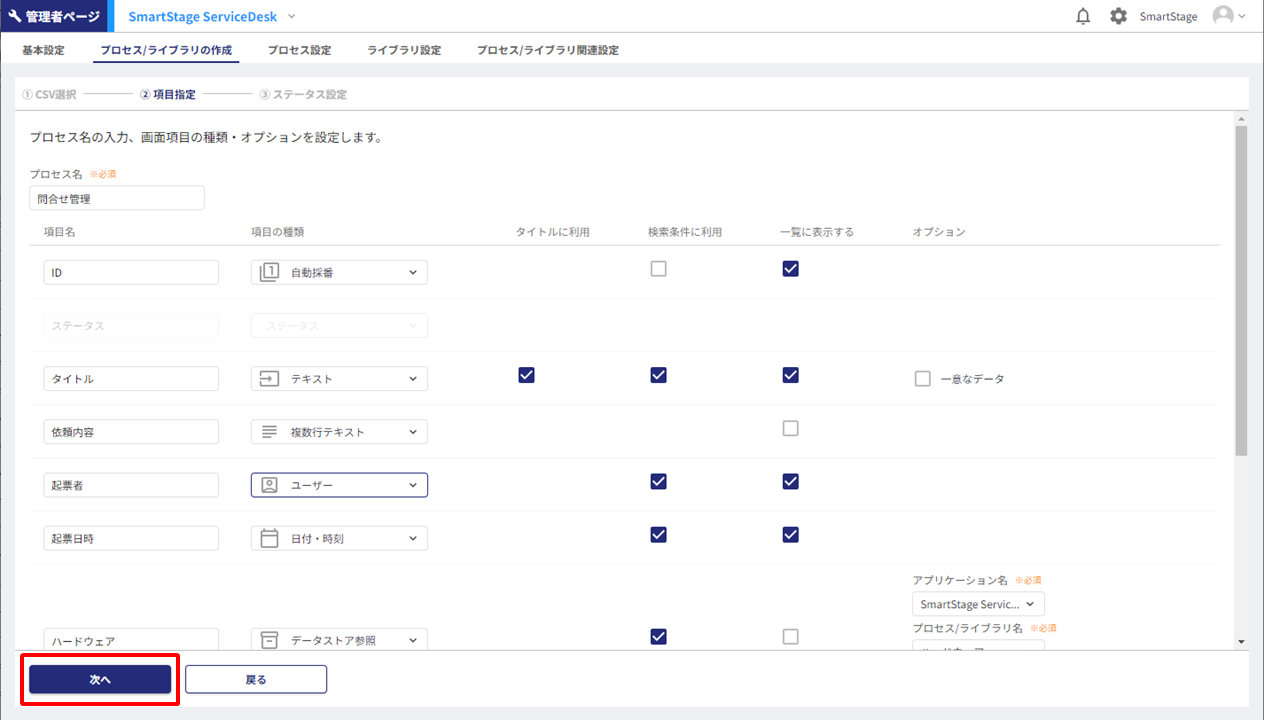Switch to the プロセス設定 tab
The width and height of the screenshot is (1264, 720).
pos(299,50)
